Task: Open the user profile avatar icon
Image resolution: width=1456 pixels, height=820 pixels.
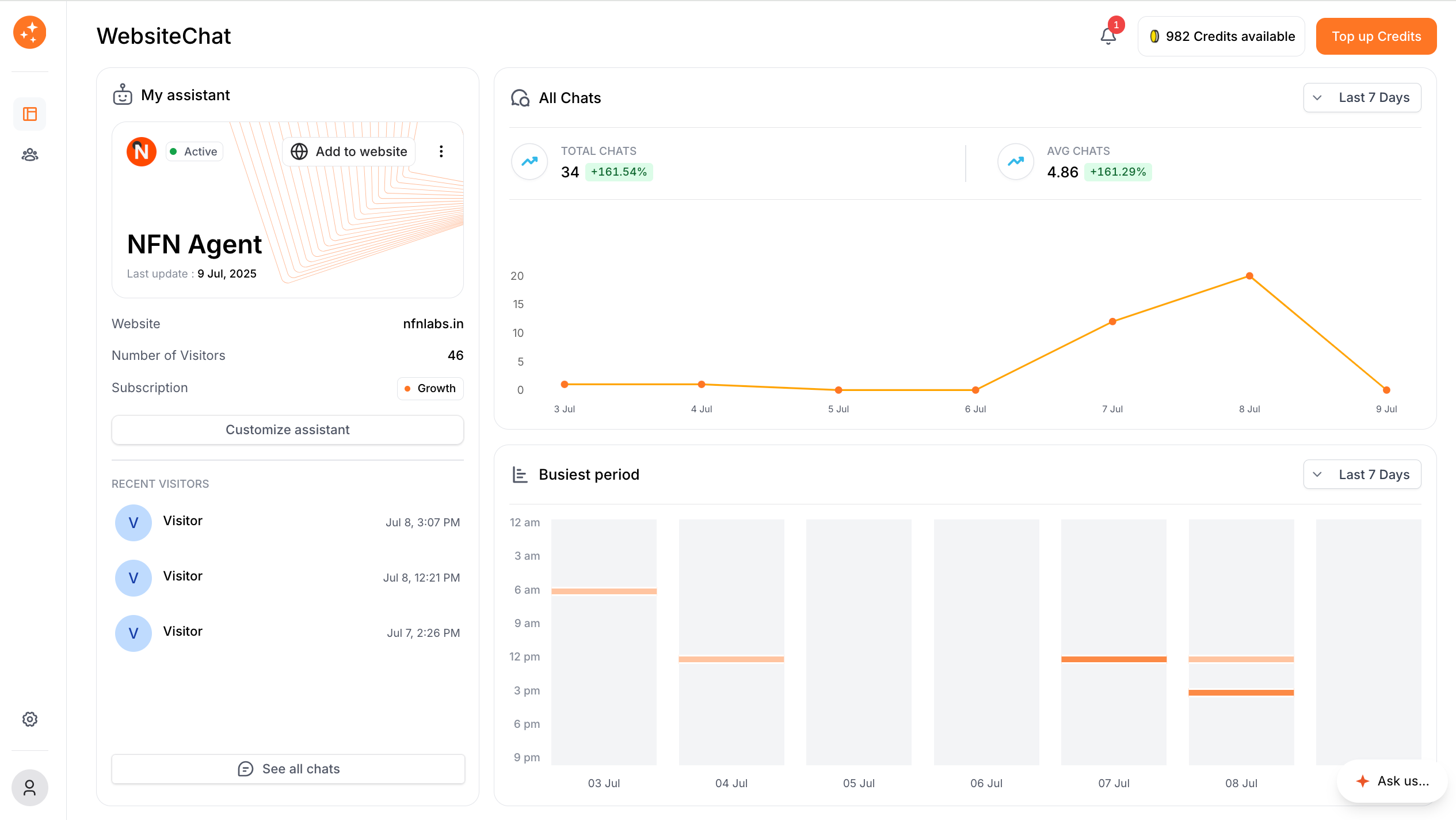Action: (x=30, y=788)
